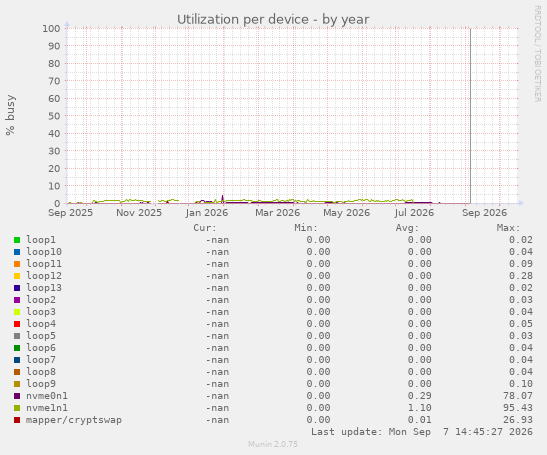This screenshot has height=455, width=547.
Task: Click the loop1 green color swatch
Action: click(17, 240)
